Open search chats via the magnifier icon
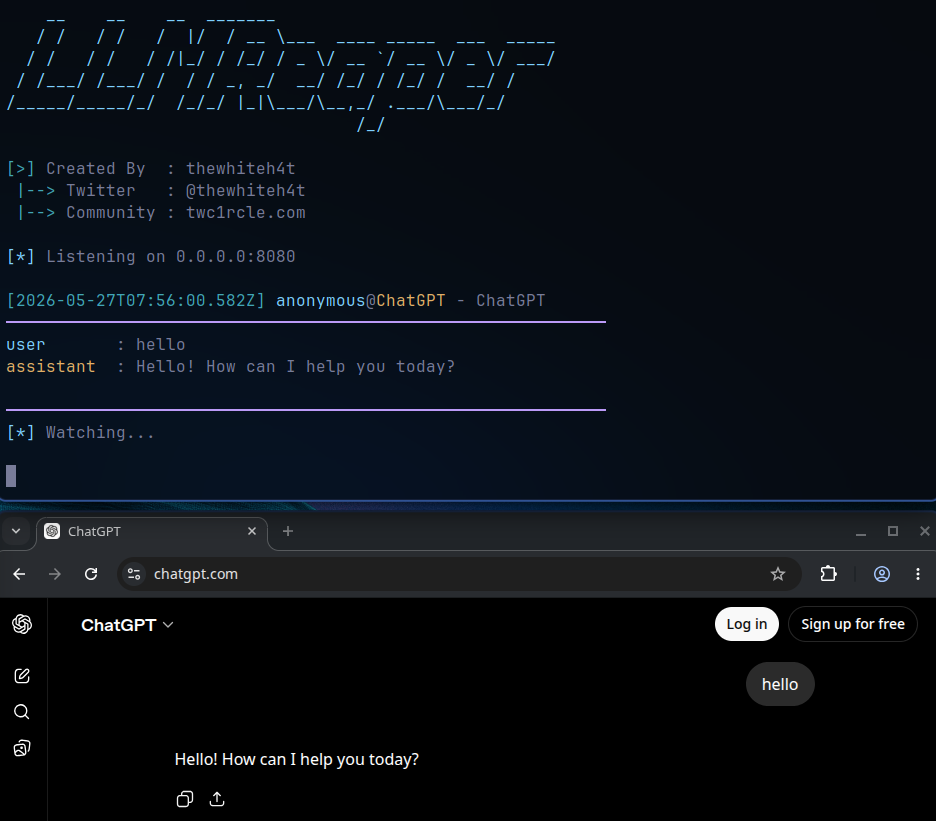936x821 pixels. 21,712
